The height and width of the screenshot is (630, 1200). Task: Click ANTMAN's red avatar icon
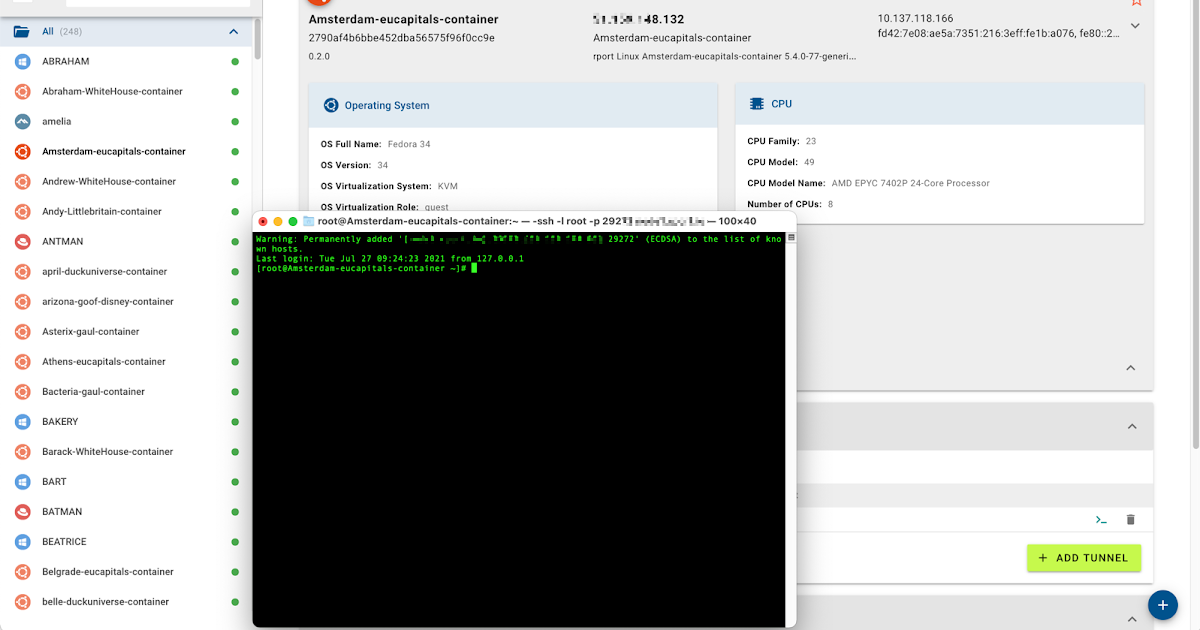21,241
